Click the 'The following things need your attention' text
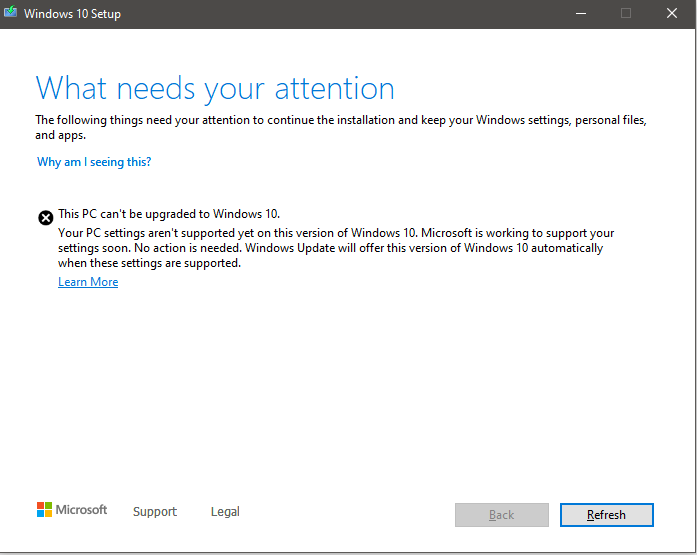Image resolution: width=697 pixels, height=559 pixels. [x=341, y=128]
